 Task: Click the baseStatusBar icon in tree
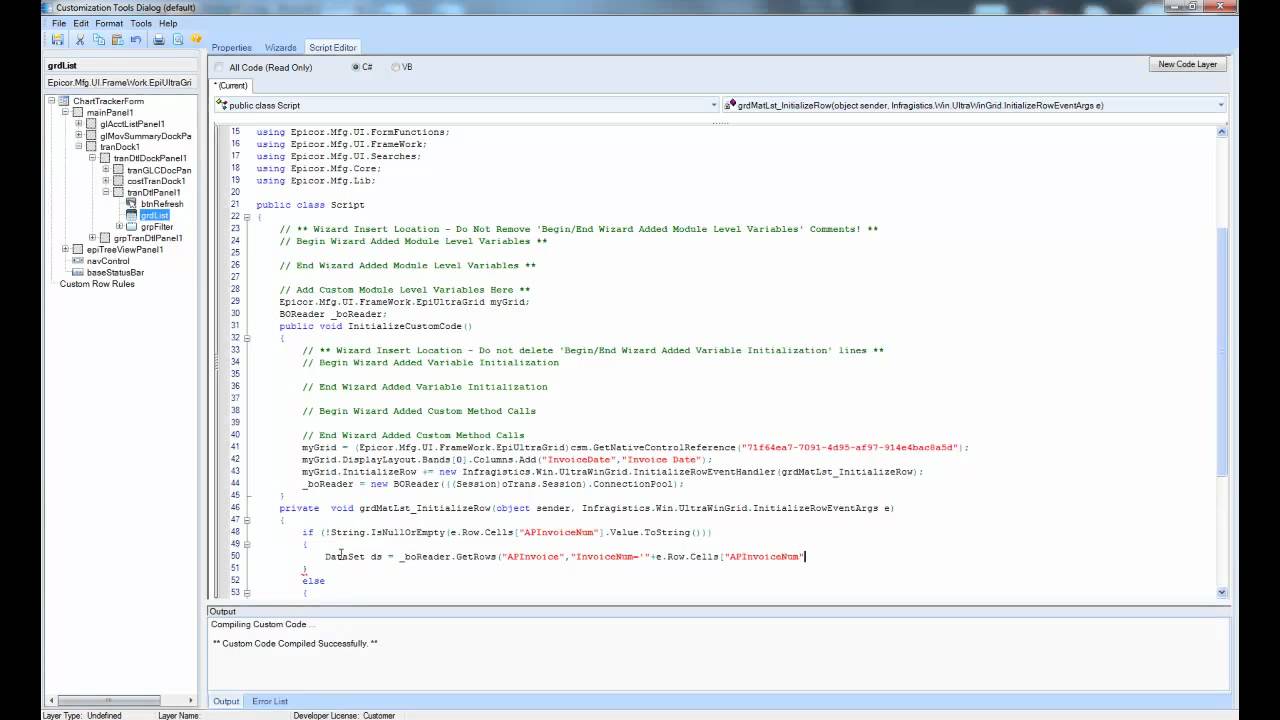pyautogui.click(x=78, y=272)
